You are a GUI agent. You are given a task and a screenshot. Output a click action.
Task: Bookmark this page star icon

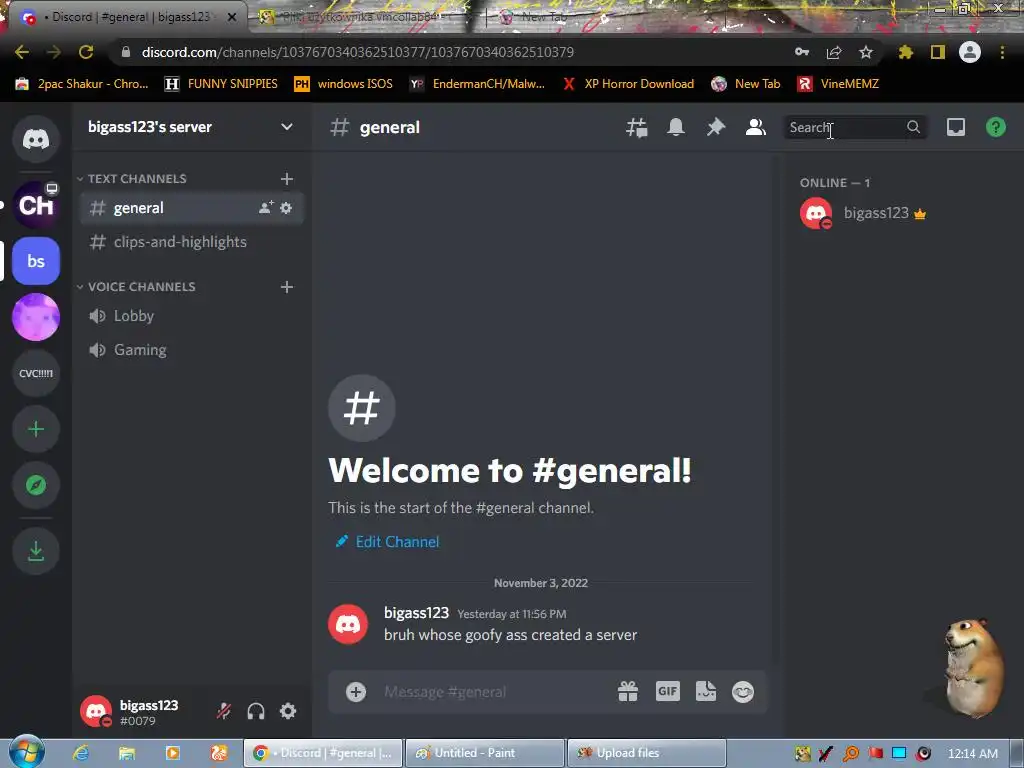tap(866, 52)
